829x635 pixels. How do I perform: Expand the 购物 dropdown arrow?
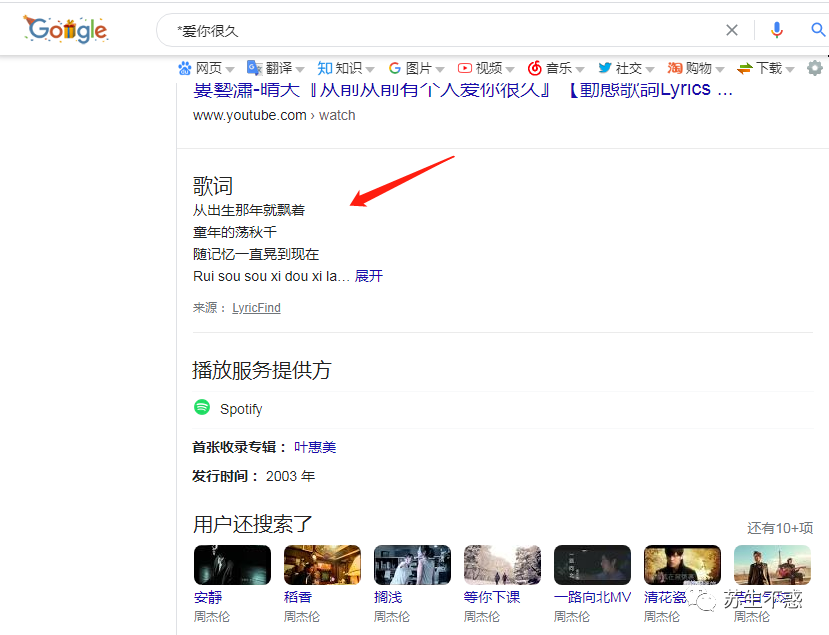[x=720, y=69]
